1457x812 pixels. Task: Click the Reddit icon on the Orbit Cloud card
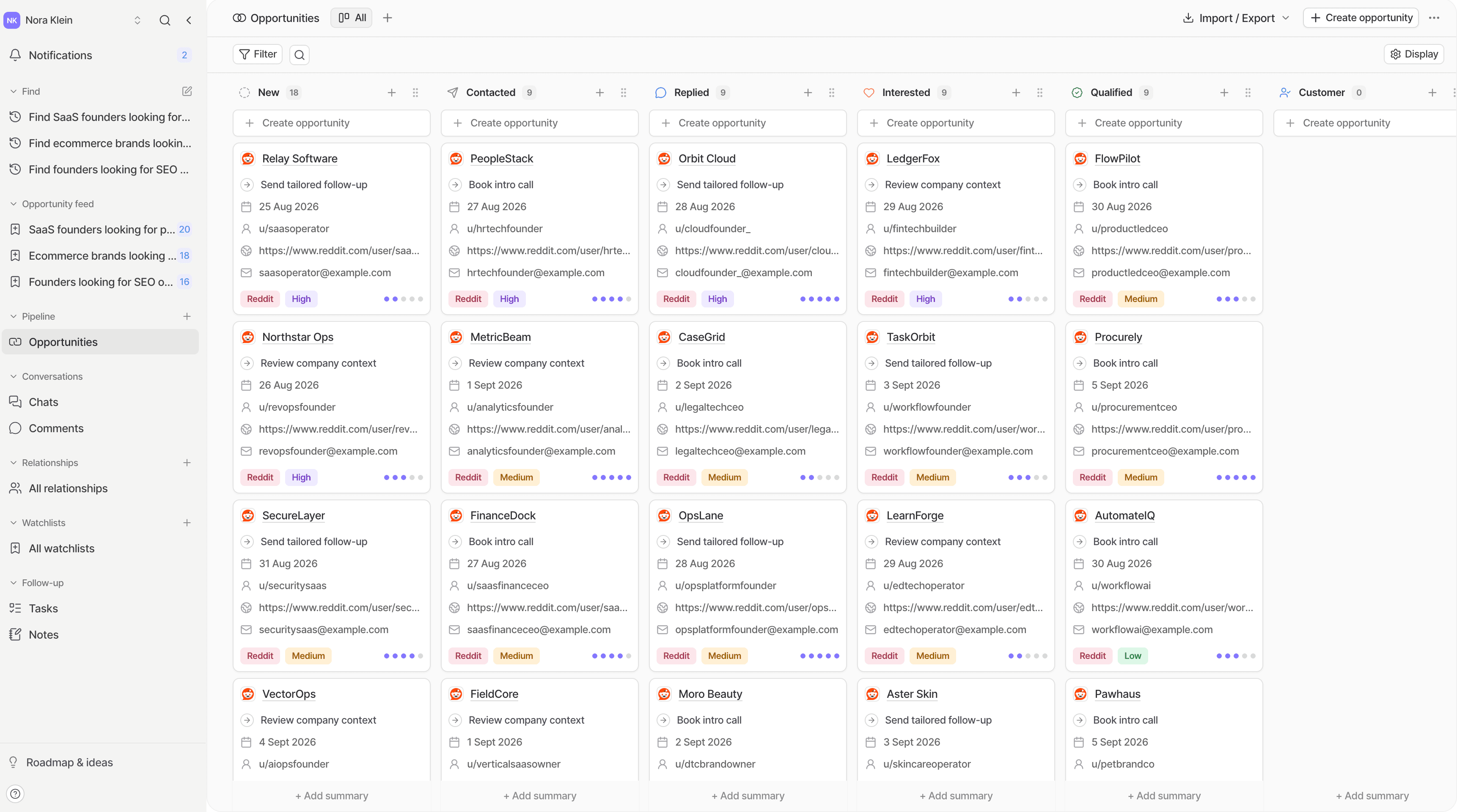pos(664,159)
